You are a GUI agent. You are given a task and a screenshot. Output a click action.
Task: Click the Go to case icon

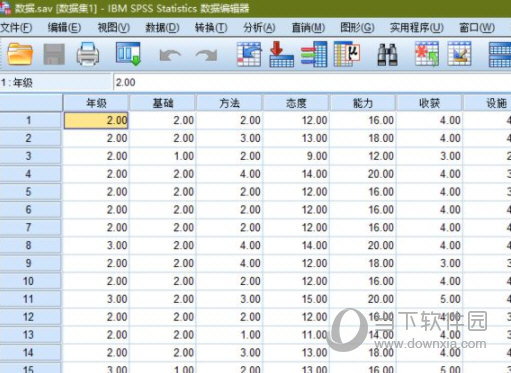tap(249, 54)
